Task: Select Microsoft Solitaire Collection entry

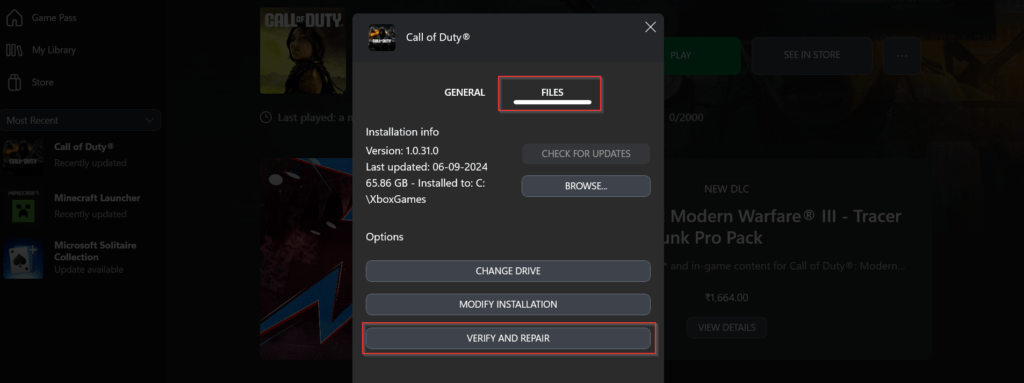Action: click(80, 257)
